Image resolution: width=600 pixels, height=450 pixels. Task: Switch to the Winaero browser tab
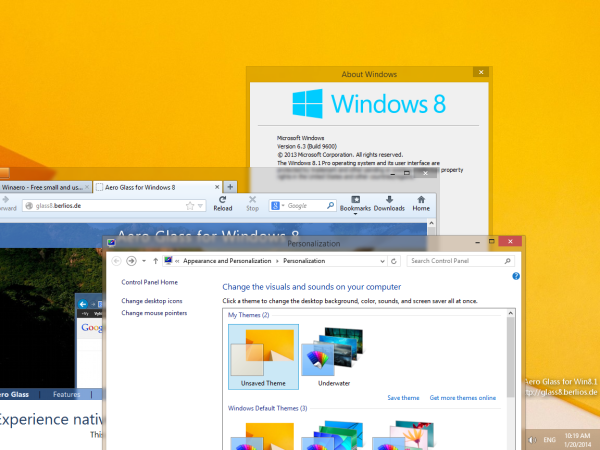[x=45, y=187]
